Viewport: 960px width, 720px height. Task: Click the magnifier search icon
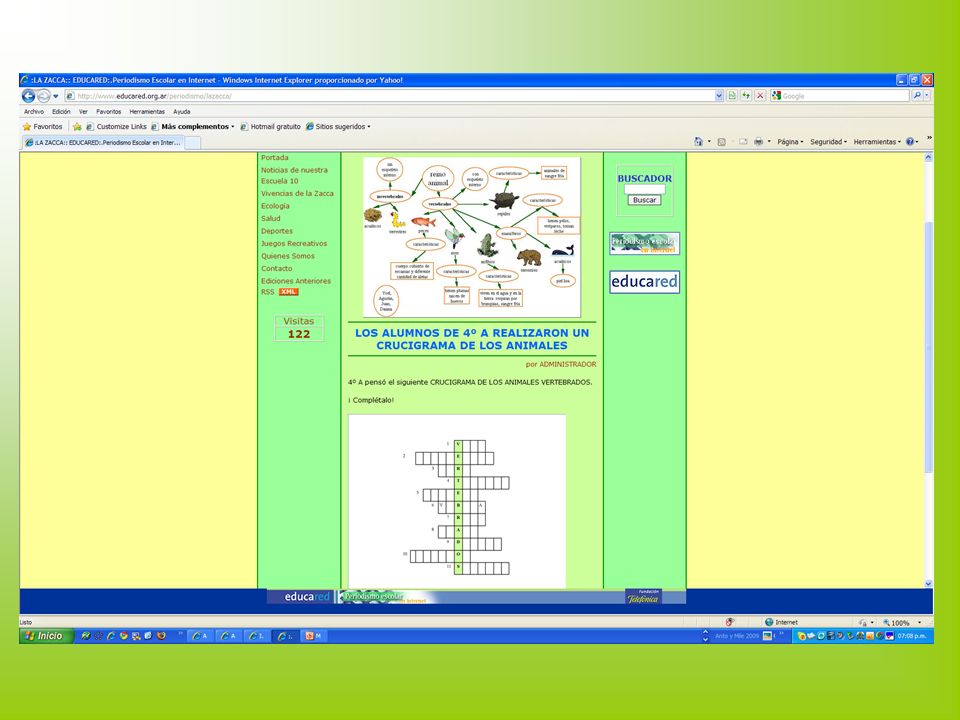tap(917, 96)
